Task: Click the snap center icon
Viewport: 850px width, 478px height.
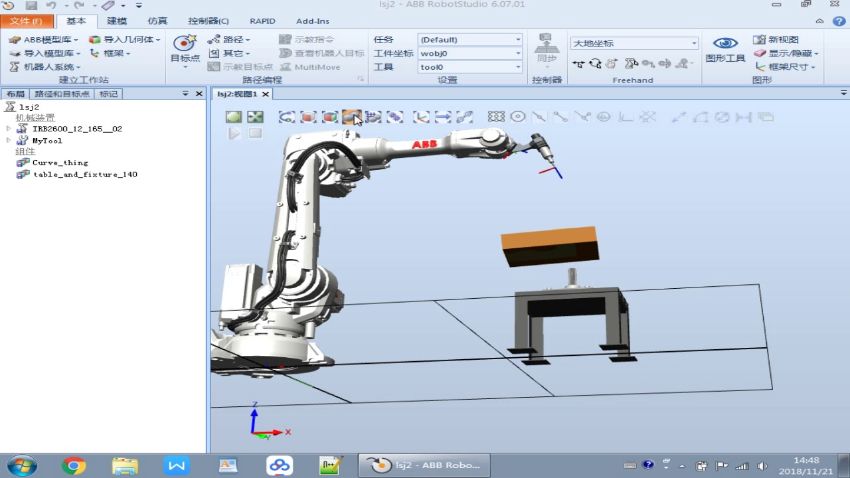Action: coord(518,117)
